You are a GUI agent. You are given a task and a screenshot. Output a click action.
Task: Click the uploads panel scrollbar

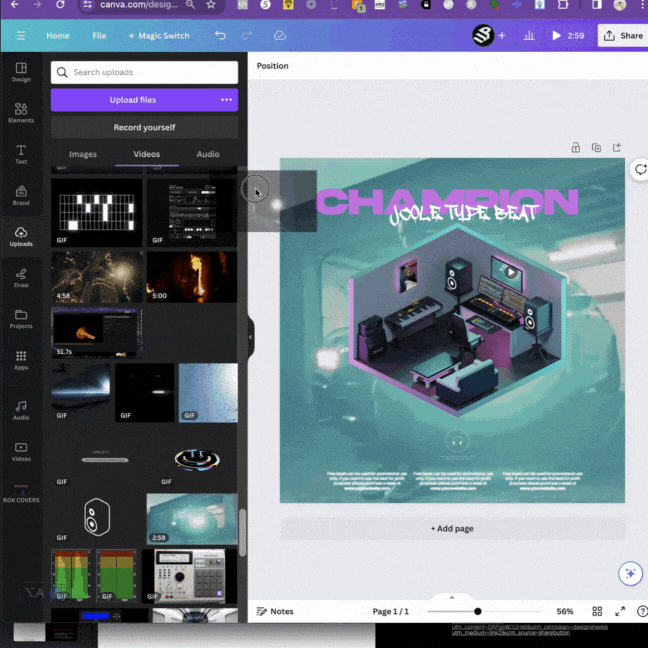[243, 532]
